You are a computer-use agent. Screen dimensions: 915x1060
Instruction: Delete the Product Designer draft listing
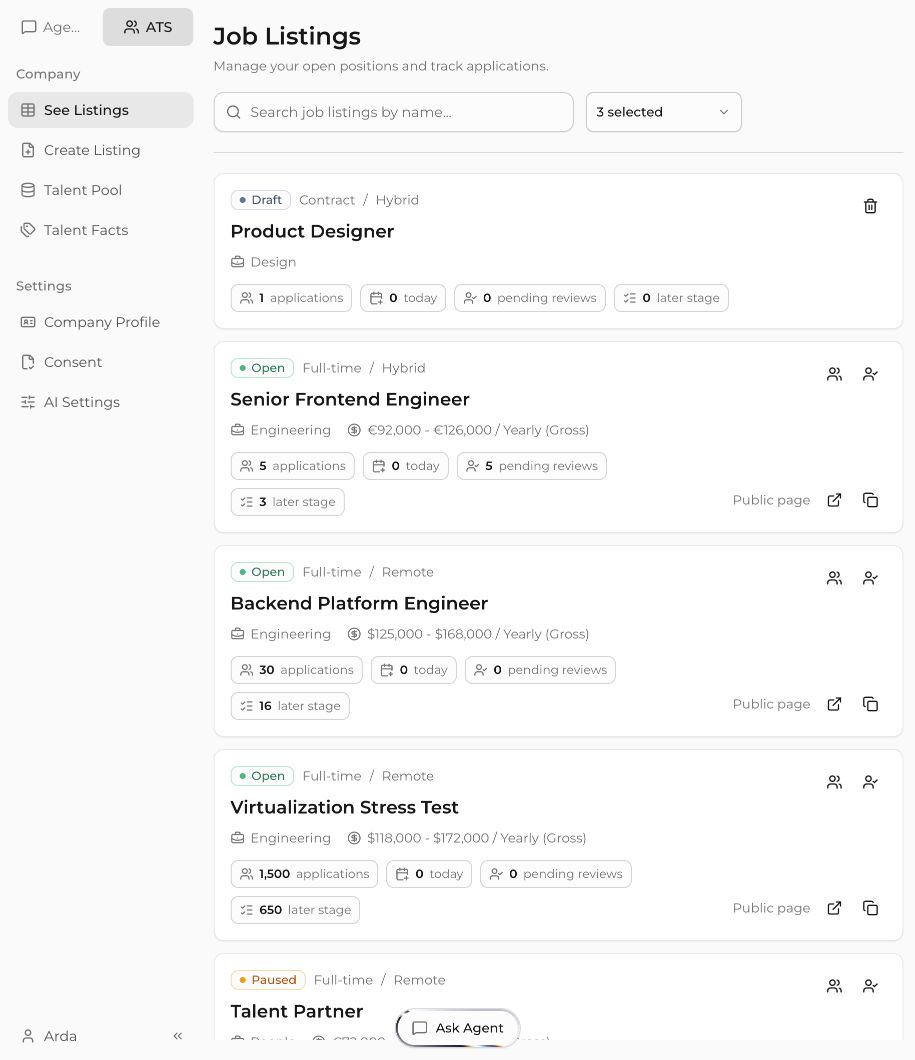click(x=870, y=206)
